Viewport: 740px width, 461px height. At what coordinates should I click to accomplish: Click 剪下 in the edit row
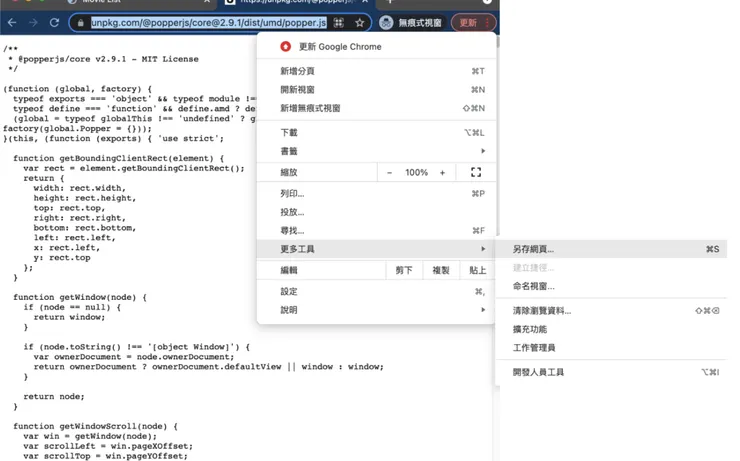coord(404,270)
